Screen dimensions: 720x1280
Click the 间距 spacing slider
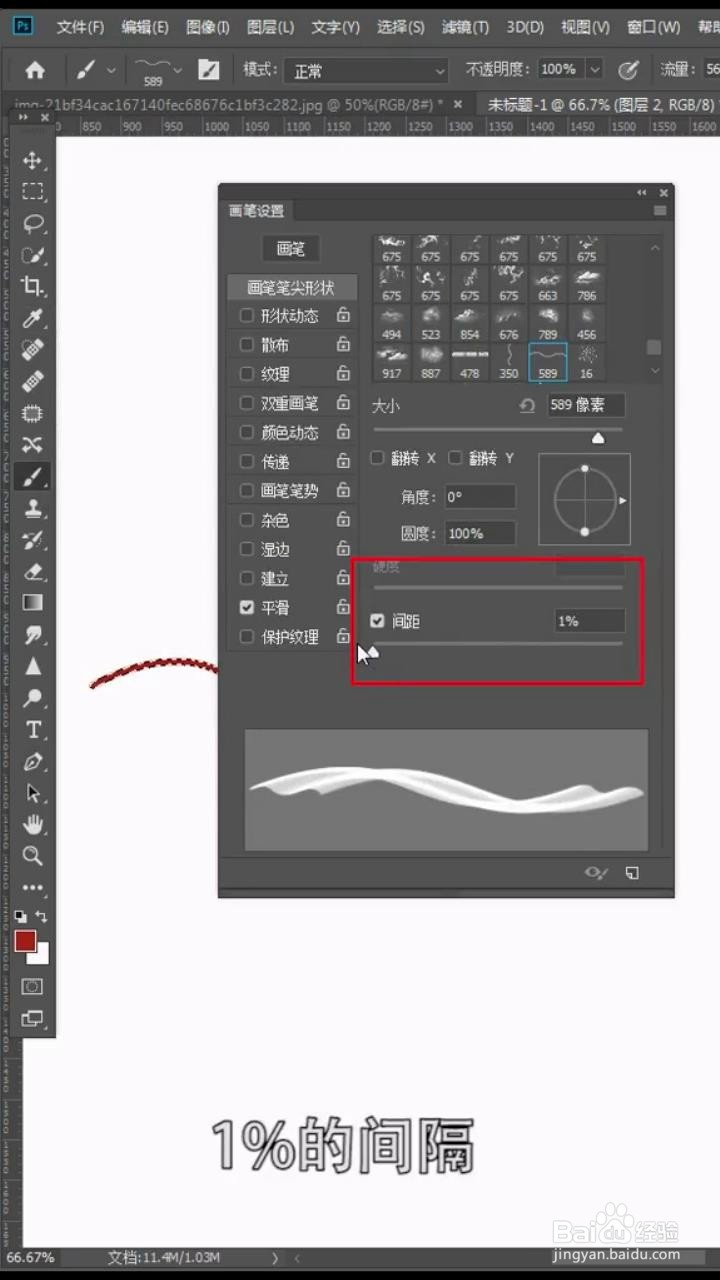coord(497,644)
